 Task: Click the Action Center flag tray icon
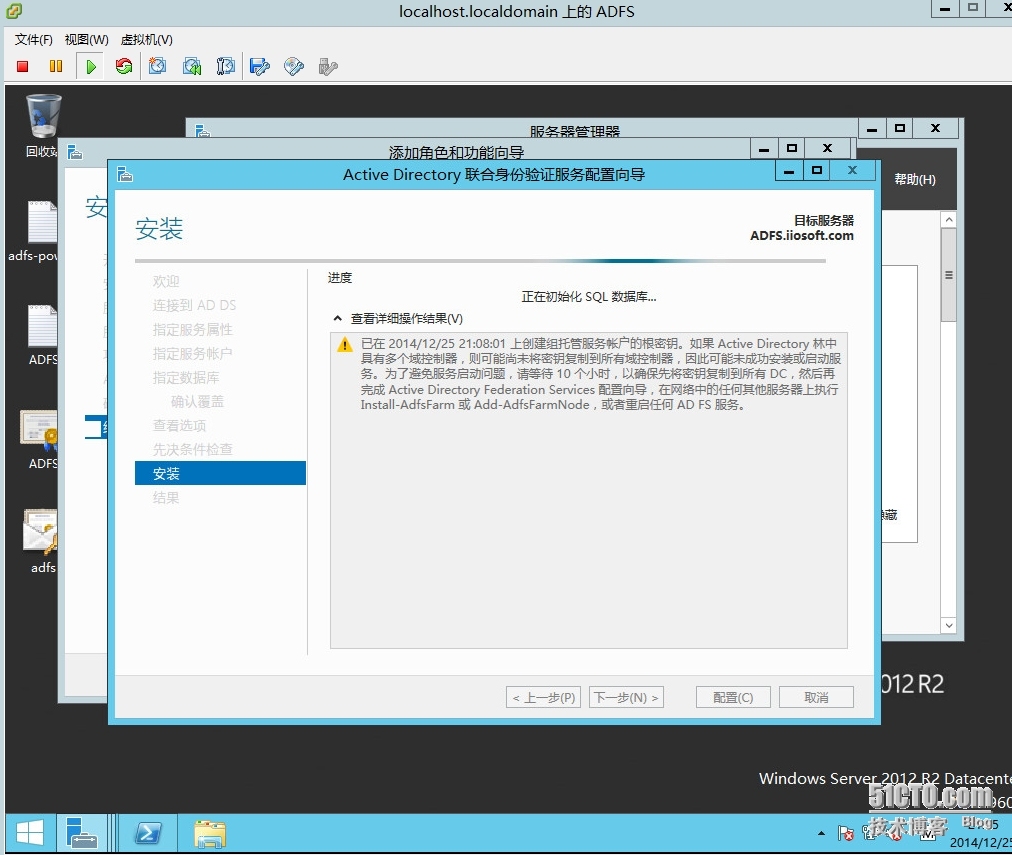[x=845, y=834]
